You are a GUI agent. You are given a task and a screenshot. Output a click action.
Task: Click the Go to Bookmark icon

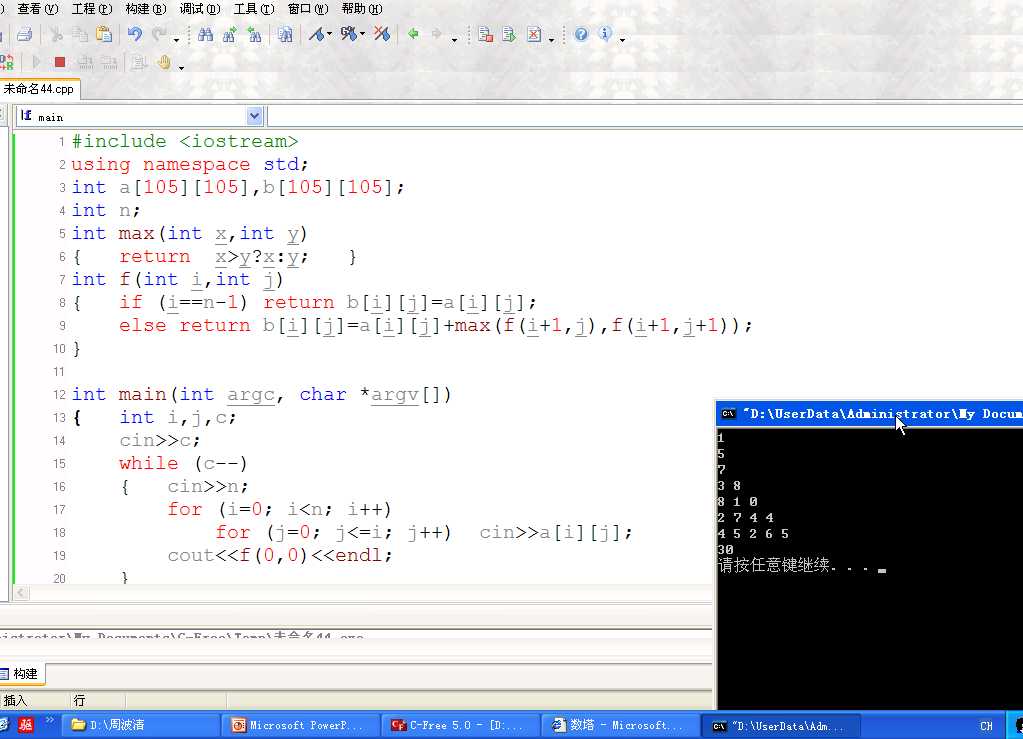click(349, 34)
